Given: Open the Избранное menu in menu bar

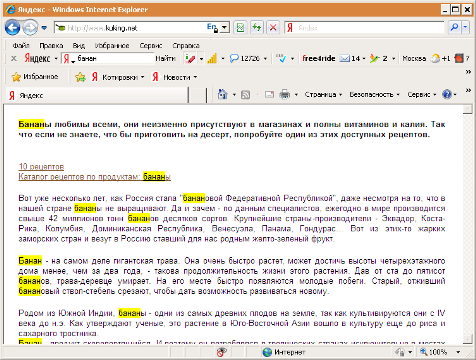Looking at the screenshot, I should (112, 46).
